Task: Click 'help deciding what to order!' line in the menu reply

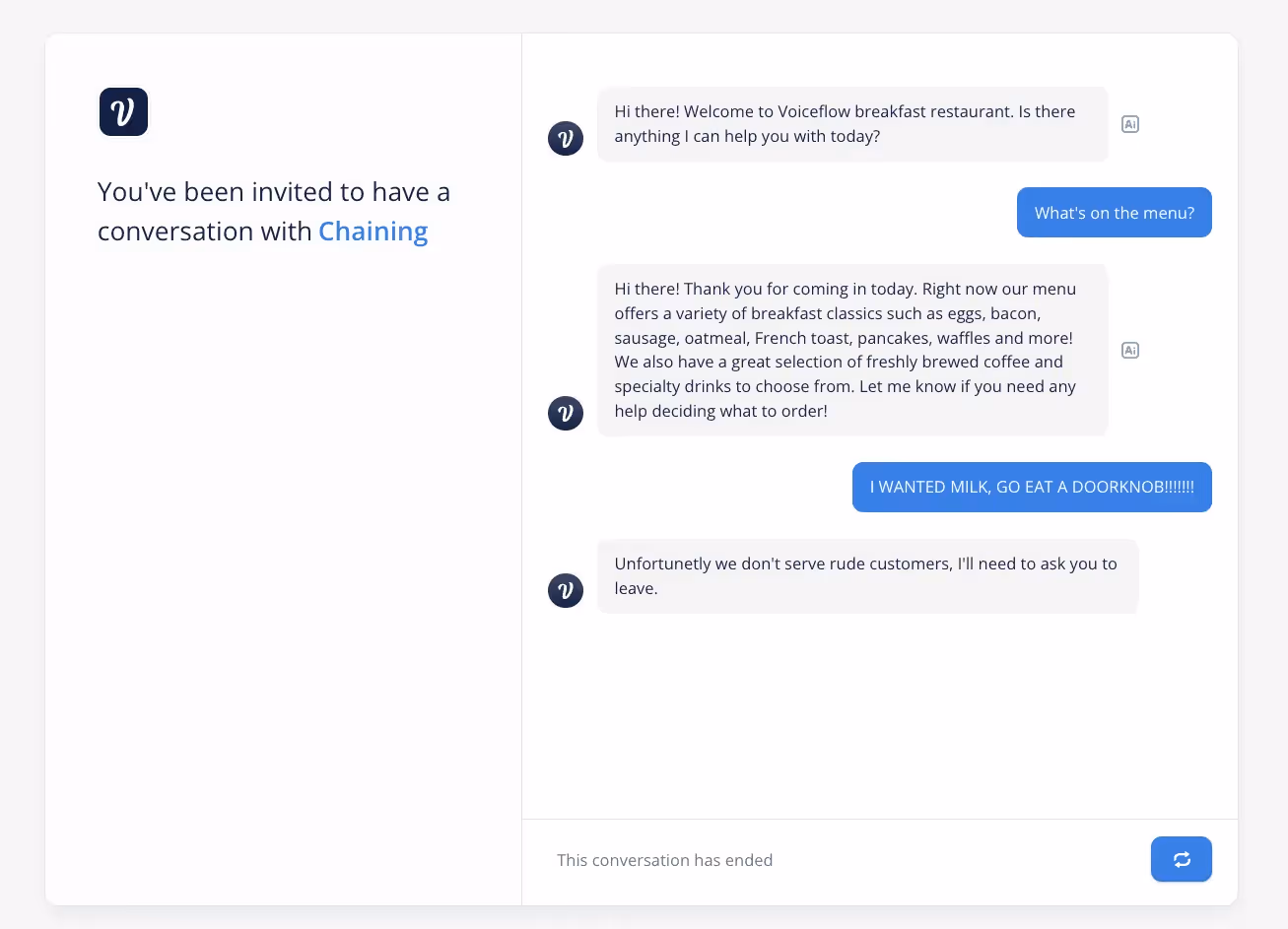Action: pyautogui.click(x=721, y=411)
